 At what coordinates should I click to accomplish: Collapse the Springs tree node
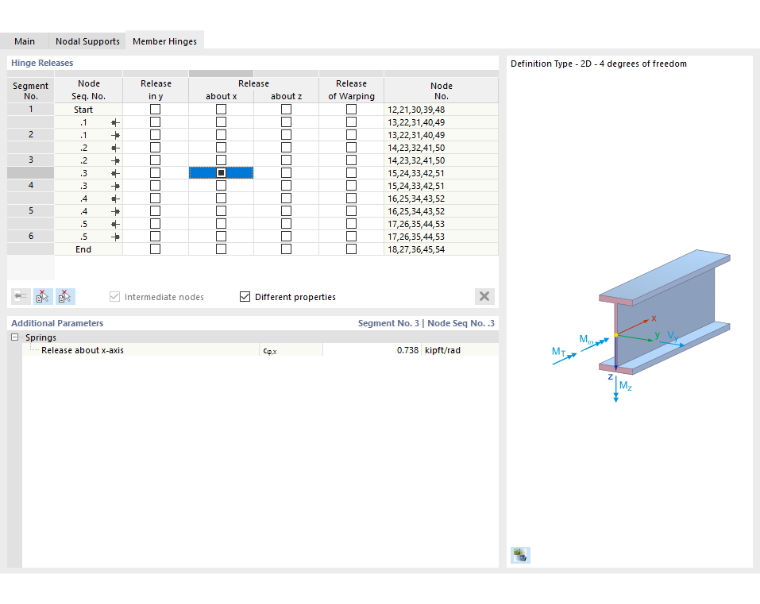[15, 337]
